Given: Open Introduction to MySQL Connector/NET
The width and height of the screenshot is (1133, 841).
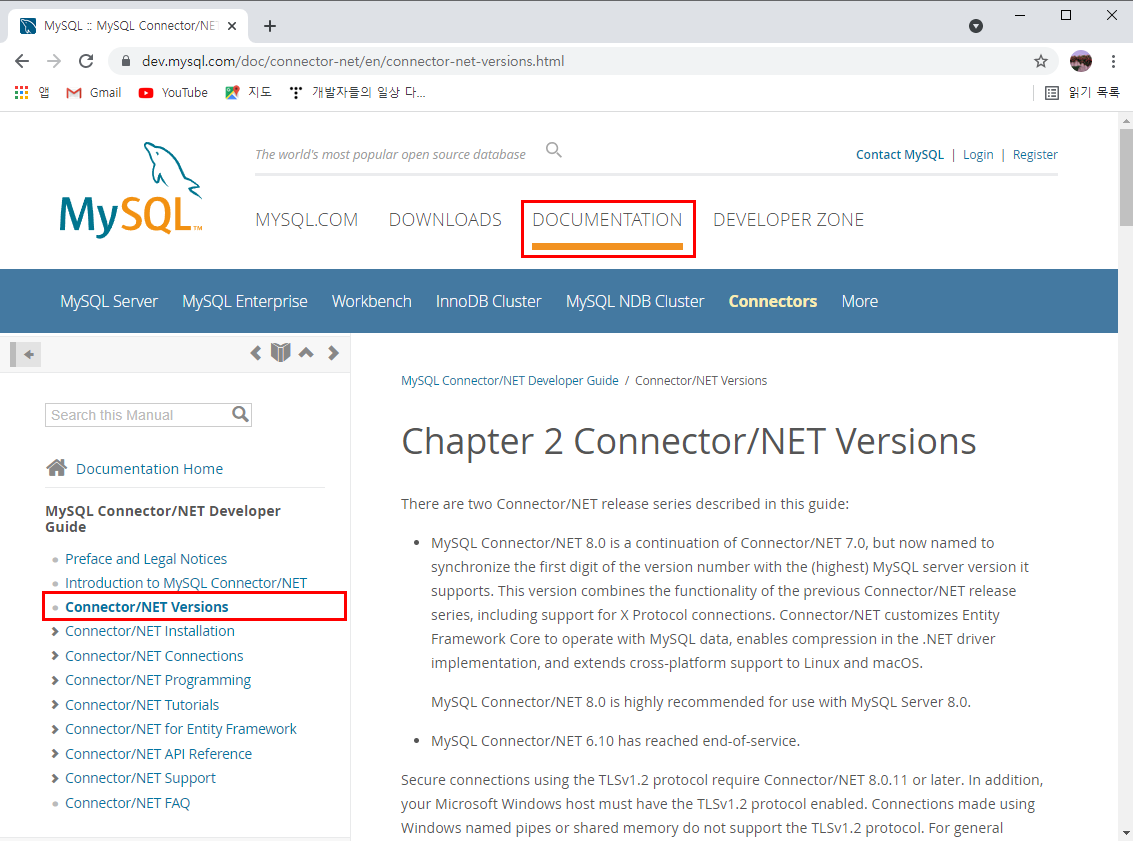Looking at the screenshot, I should pyautogui.click(x=186, y=582).
